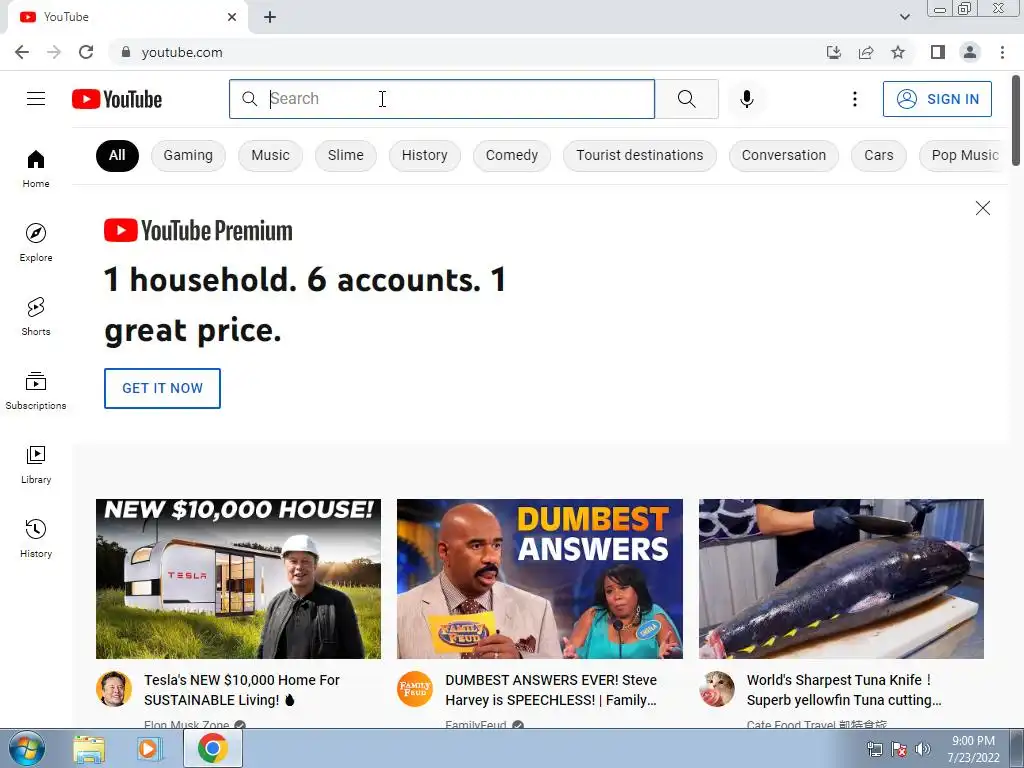The height and width of the screenshot is (768, 1024).
Task: Open History in the sidebar
Action: click(36, 538)
